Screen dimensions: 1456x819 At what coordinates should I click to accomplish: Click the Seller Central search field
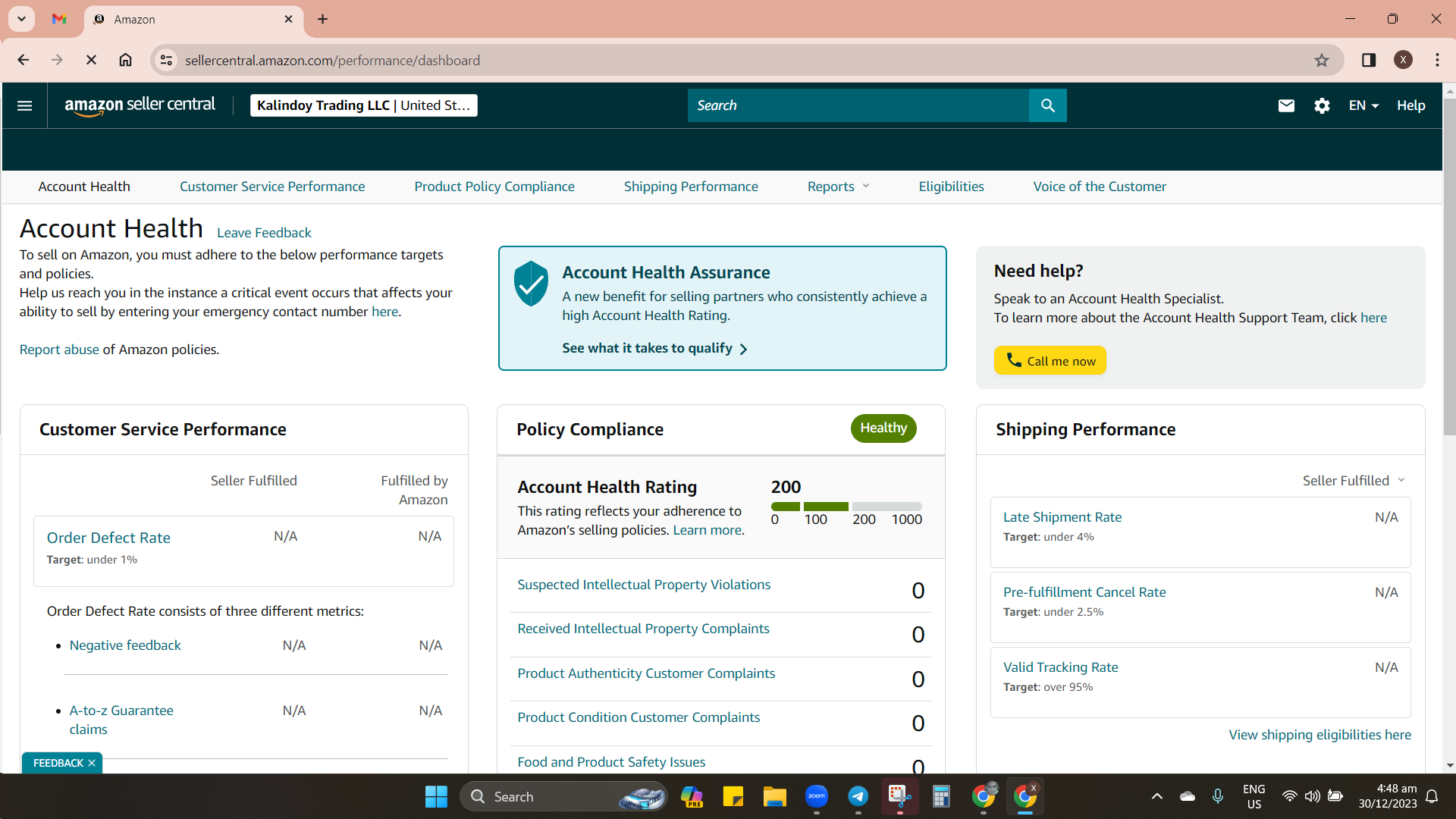point(858,105)
